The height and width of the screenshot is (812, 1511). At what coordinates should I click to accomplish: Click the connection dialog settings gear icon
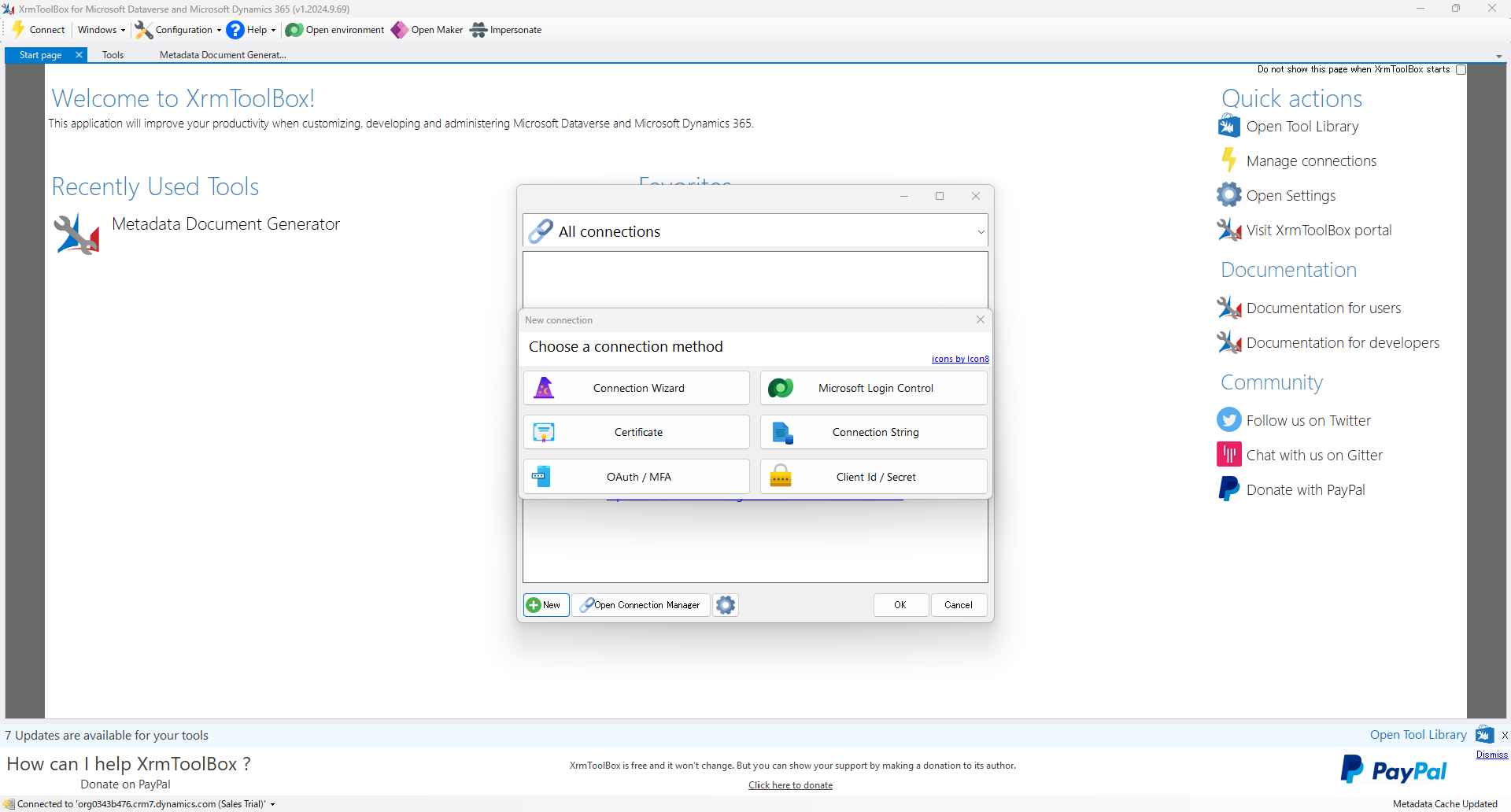pos(726,605)
